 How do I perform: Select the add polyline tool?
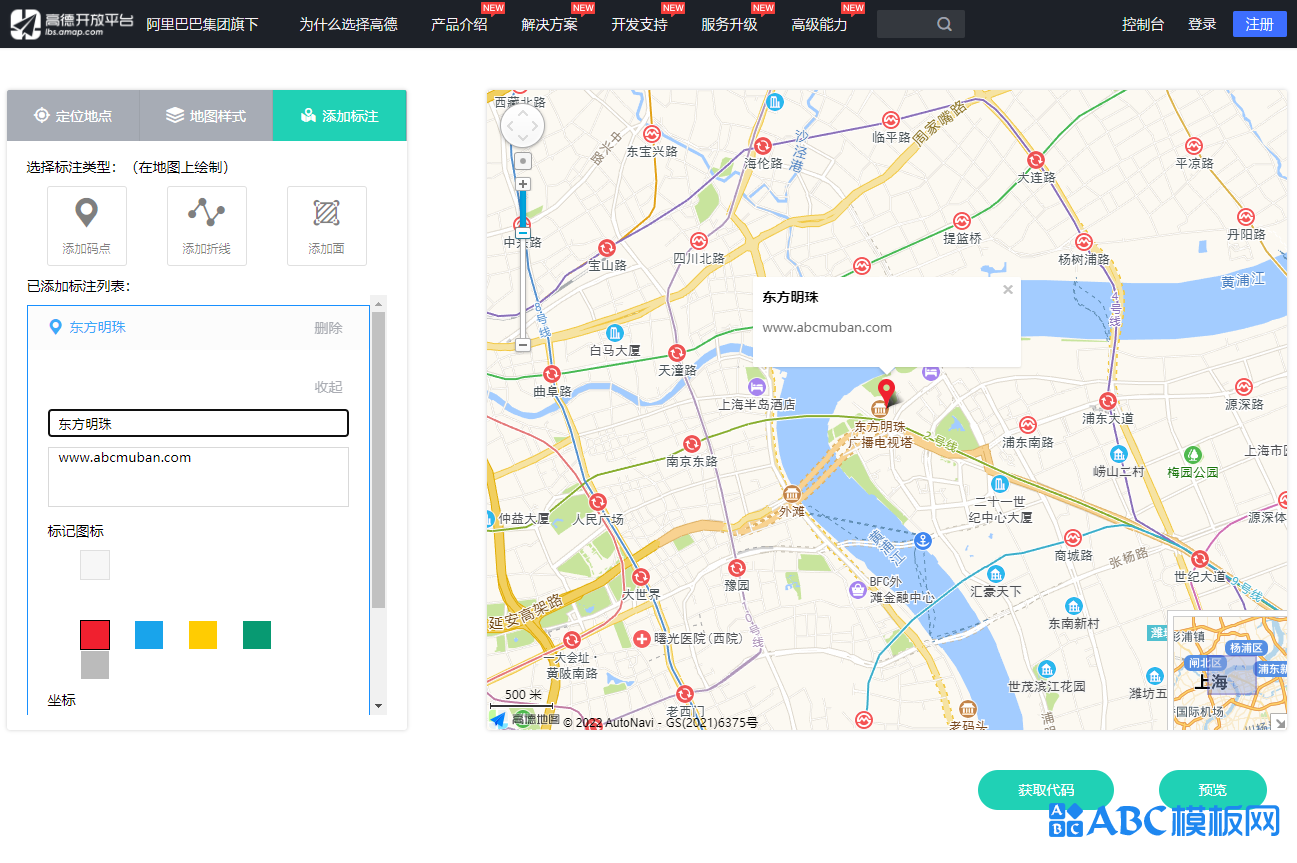(207, 226)
